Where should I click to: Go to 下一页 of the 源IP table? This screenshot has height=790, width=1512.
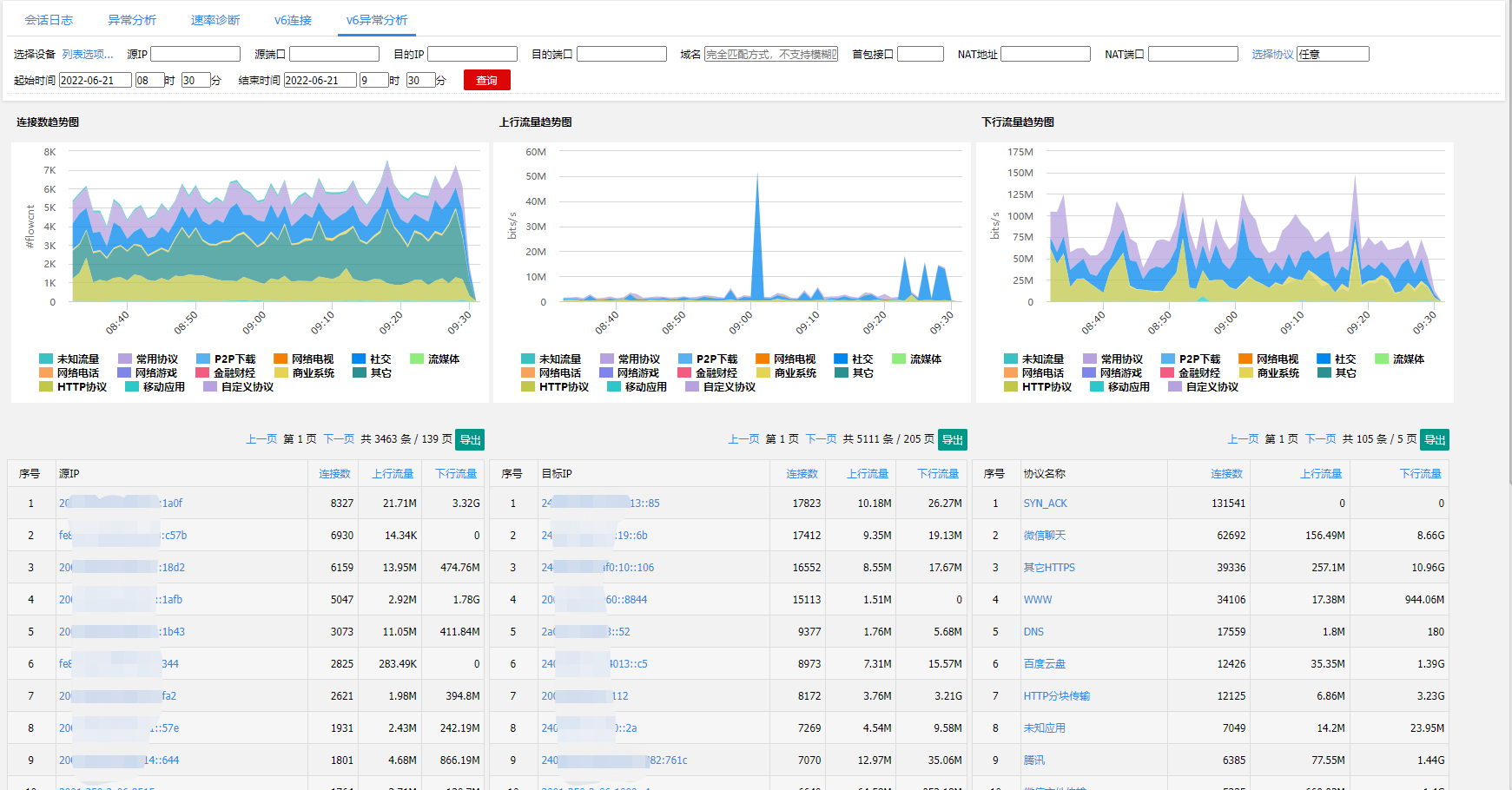(339, 439)
